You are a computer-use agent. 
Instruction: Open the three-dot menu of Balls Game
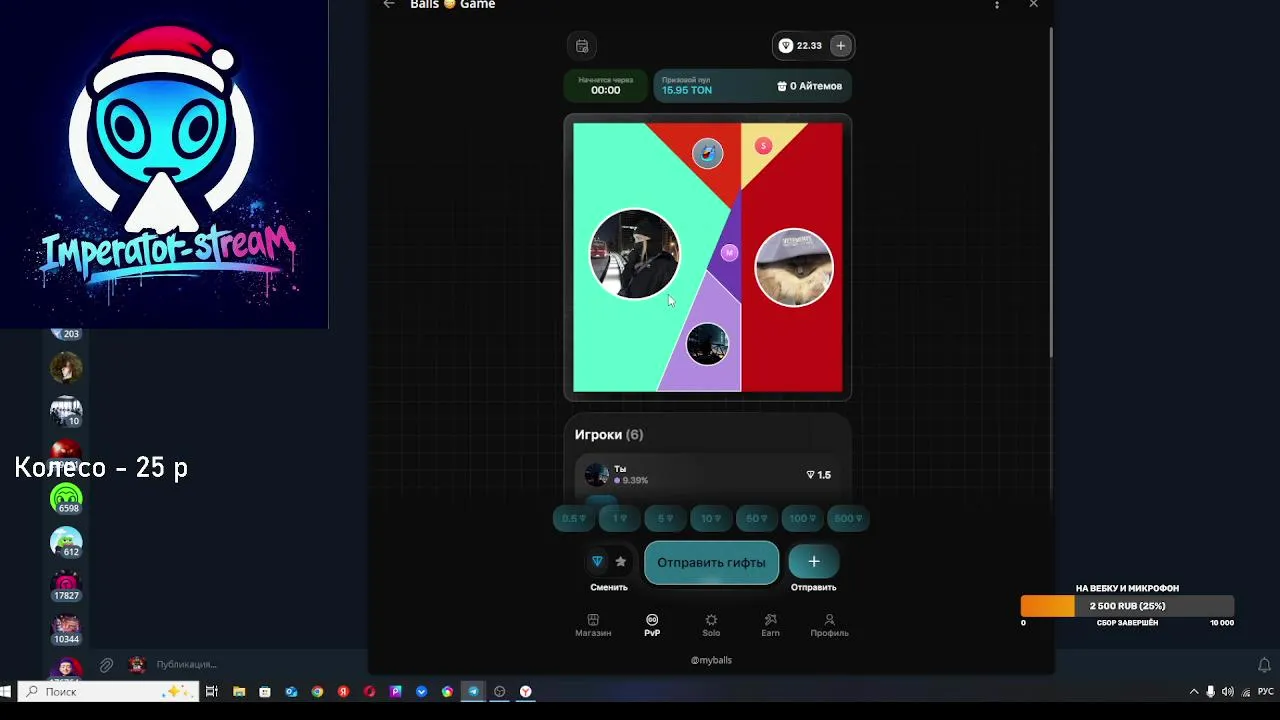pyautogui.click(x=996, y=5)
